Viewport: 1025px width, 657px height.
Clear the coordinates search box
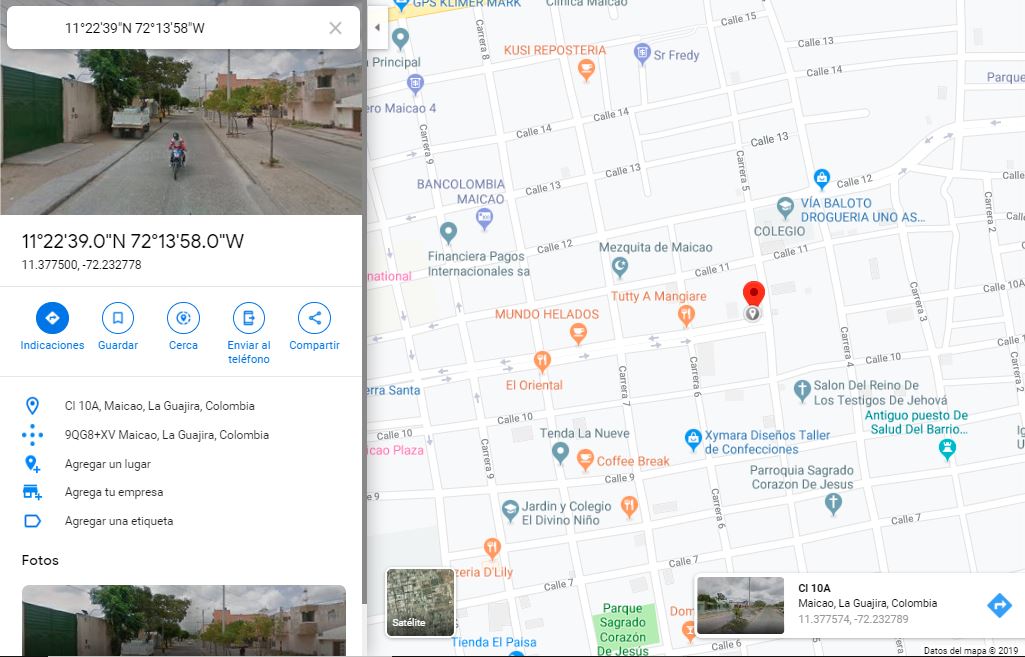335,28
